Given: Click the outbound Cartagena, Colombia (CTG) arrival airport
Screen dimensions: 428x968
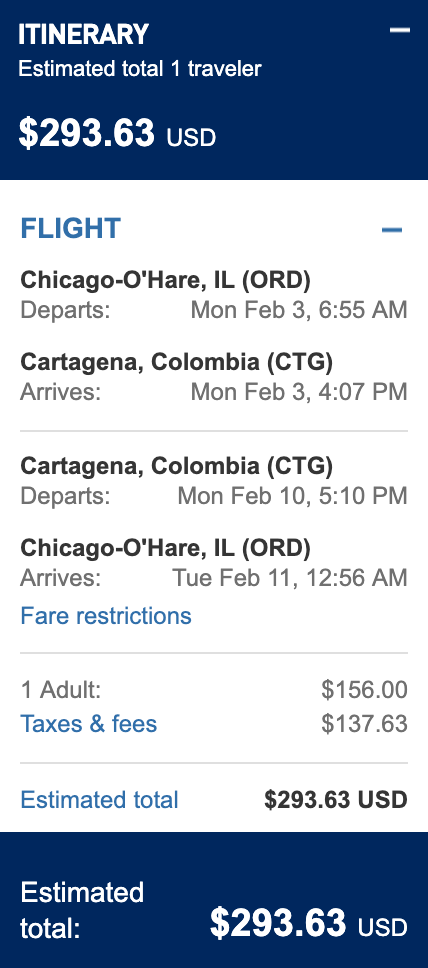Looking at the screenshot, I should pyautogui.click(x=177, y=362).
